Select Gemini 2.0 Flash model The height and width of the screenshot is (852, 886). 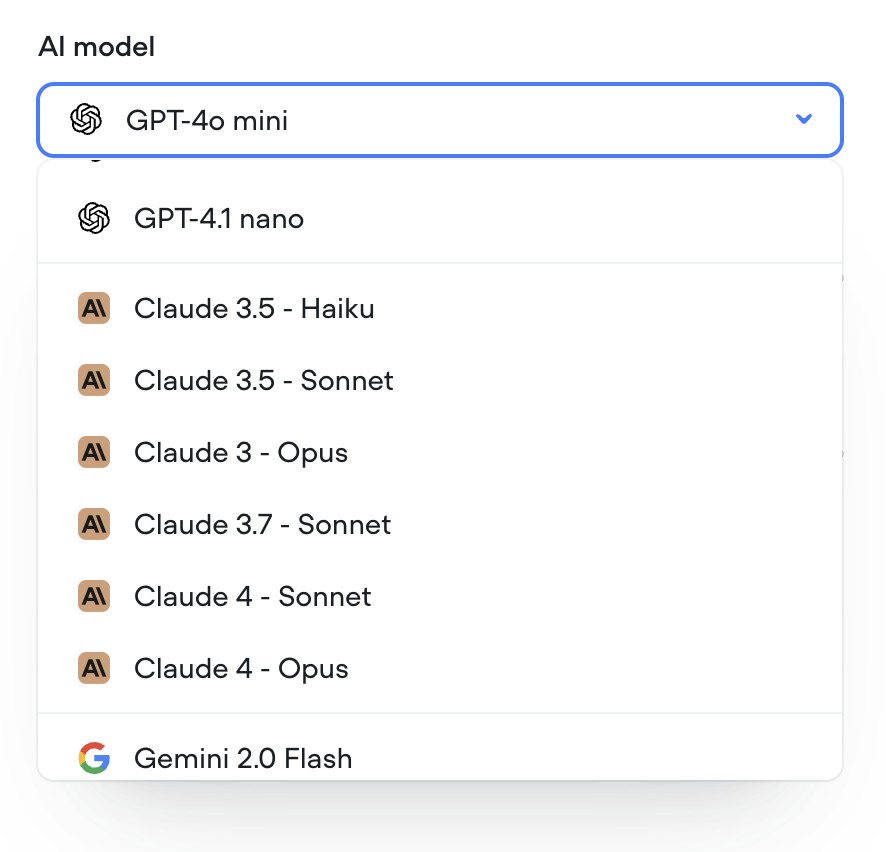pyautogui.click(x=243, y=759)
